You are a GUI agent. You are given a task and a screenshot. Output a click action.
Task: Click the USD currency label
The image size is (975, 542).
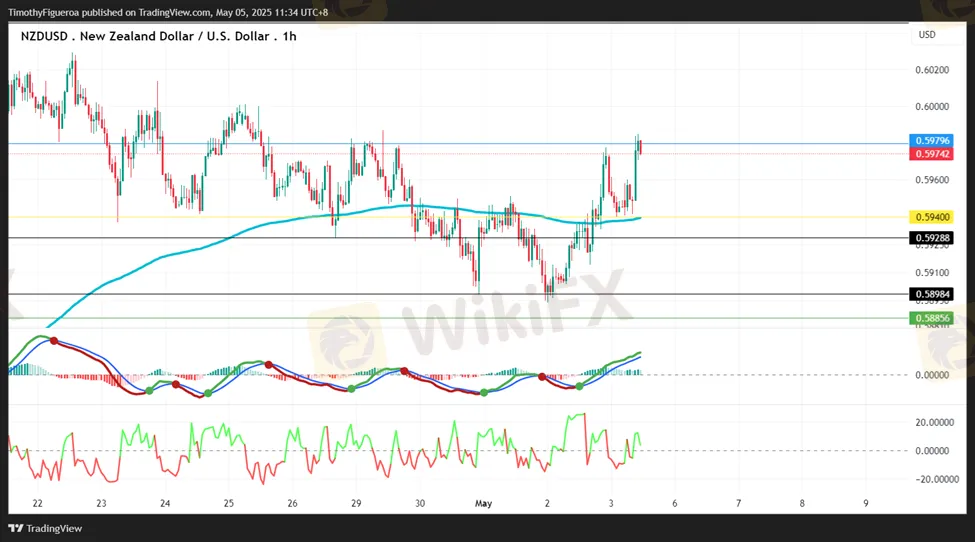[x=927, y=35]
